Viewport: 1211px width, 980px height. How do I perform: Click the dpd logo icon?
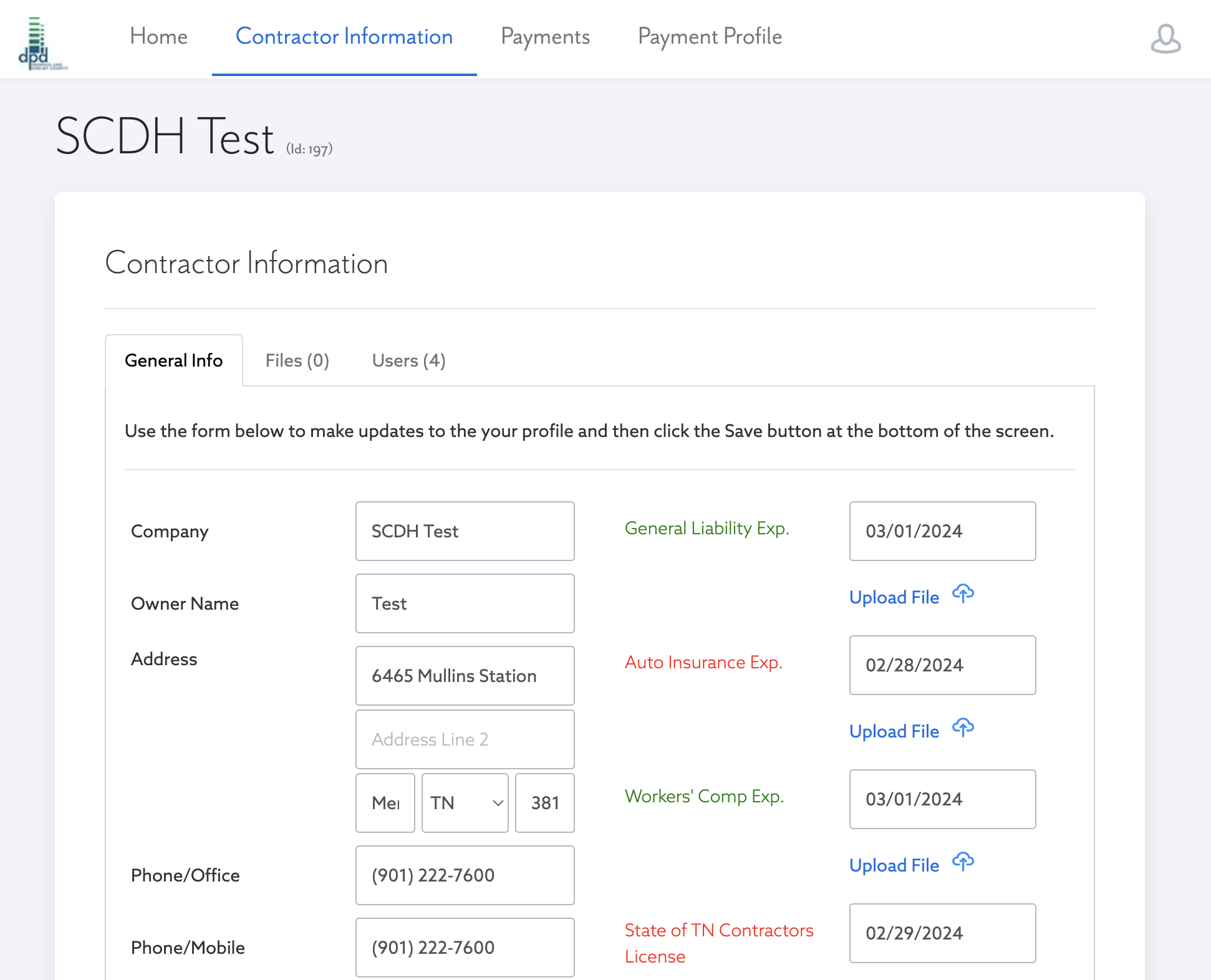coord(40,44)
